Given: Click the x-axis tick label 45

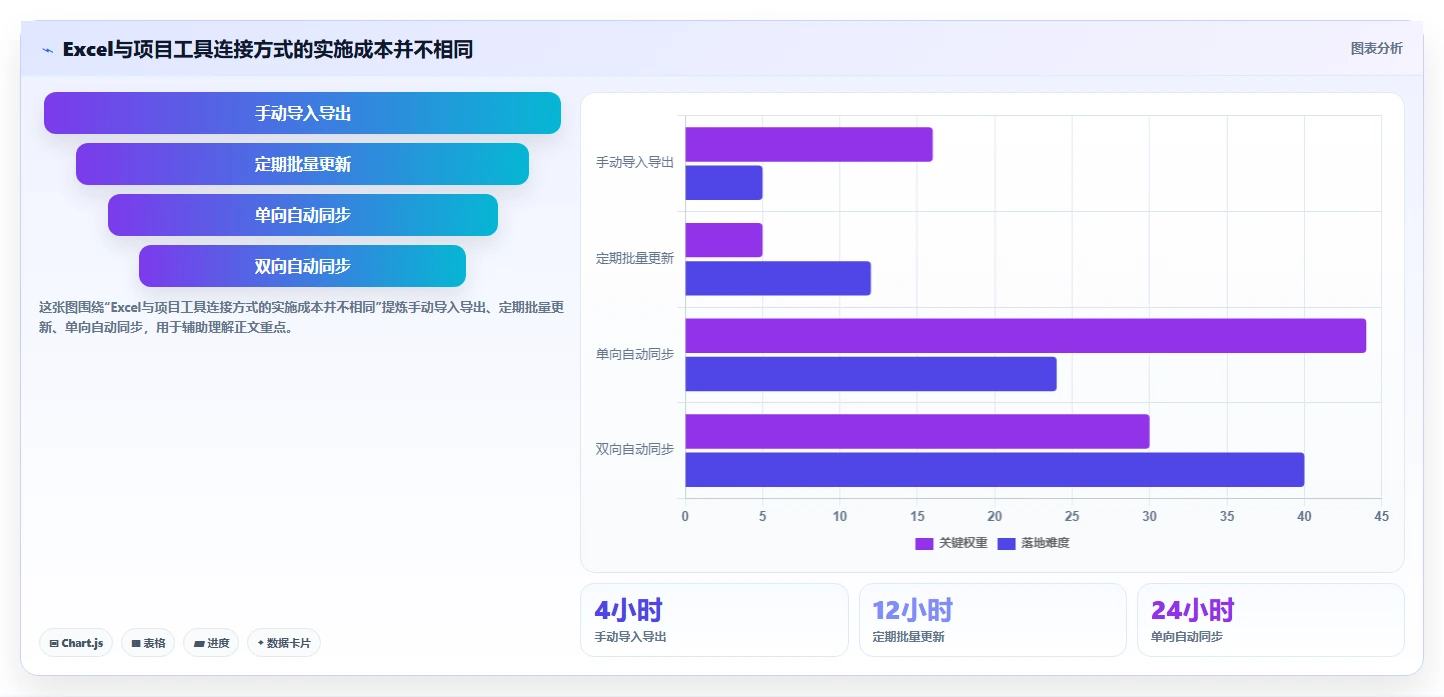Looking at the screenshot, I should coord(1381,516).
